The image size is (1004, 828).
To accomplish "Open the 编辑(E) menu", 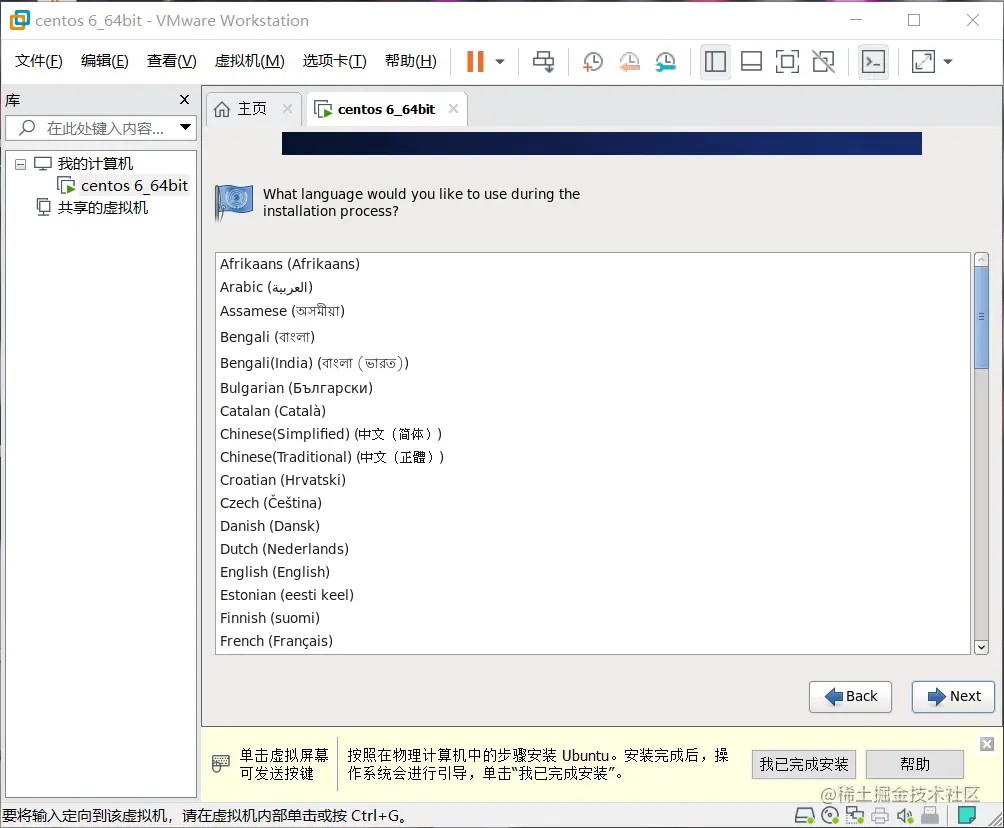I will click(x=105, y=61).
